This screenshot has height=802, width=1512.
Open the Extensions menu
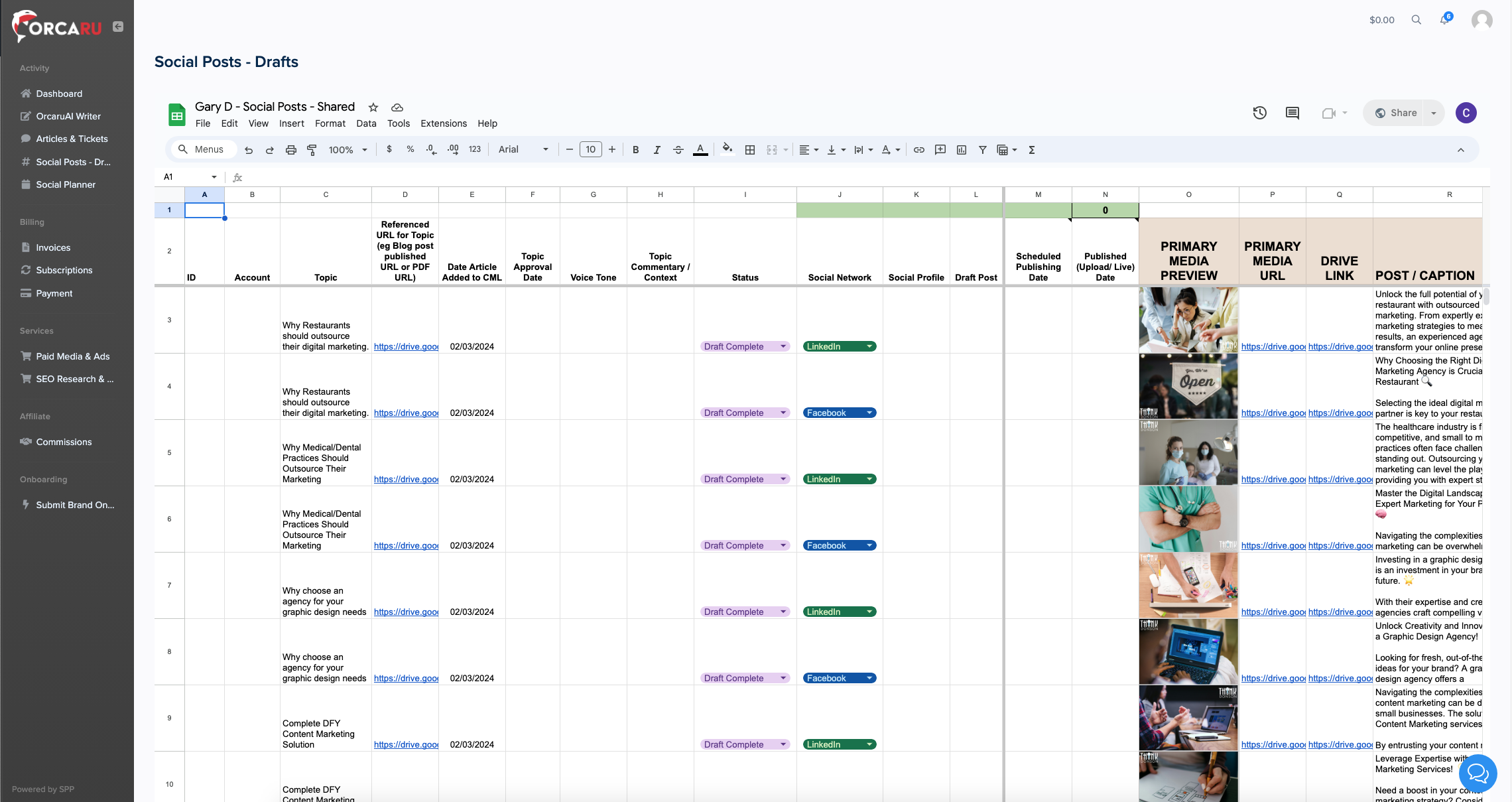pos(443,123)
